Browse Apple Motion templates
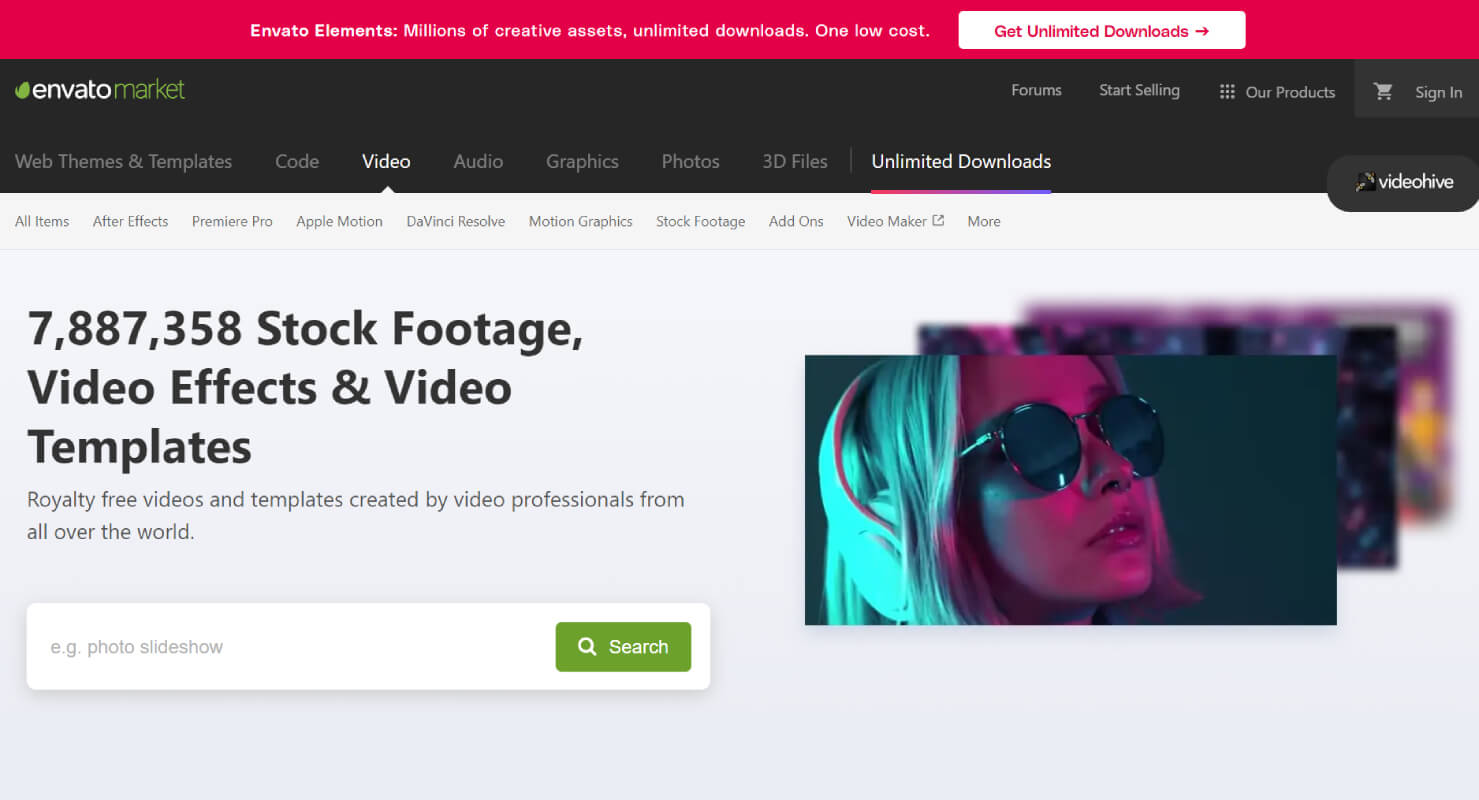Viewport: 1479px width, 800px height. tap(339, 221)
